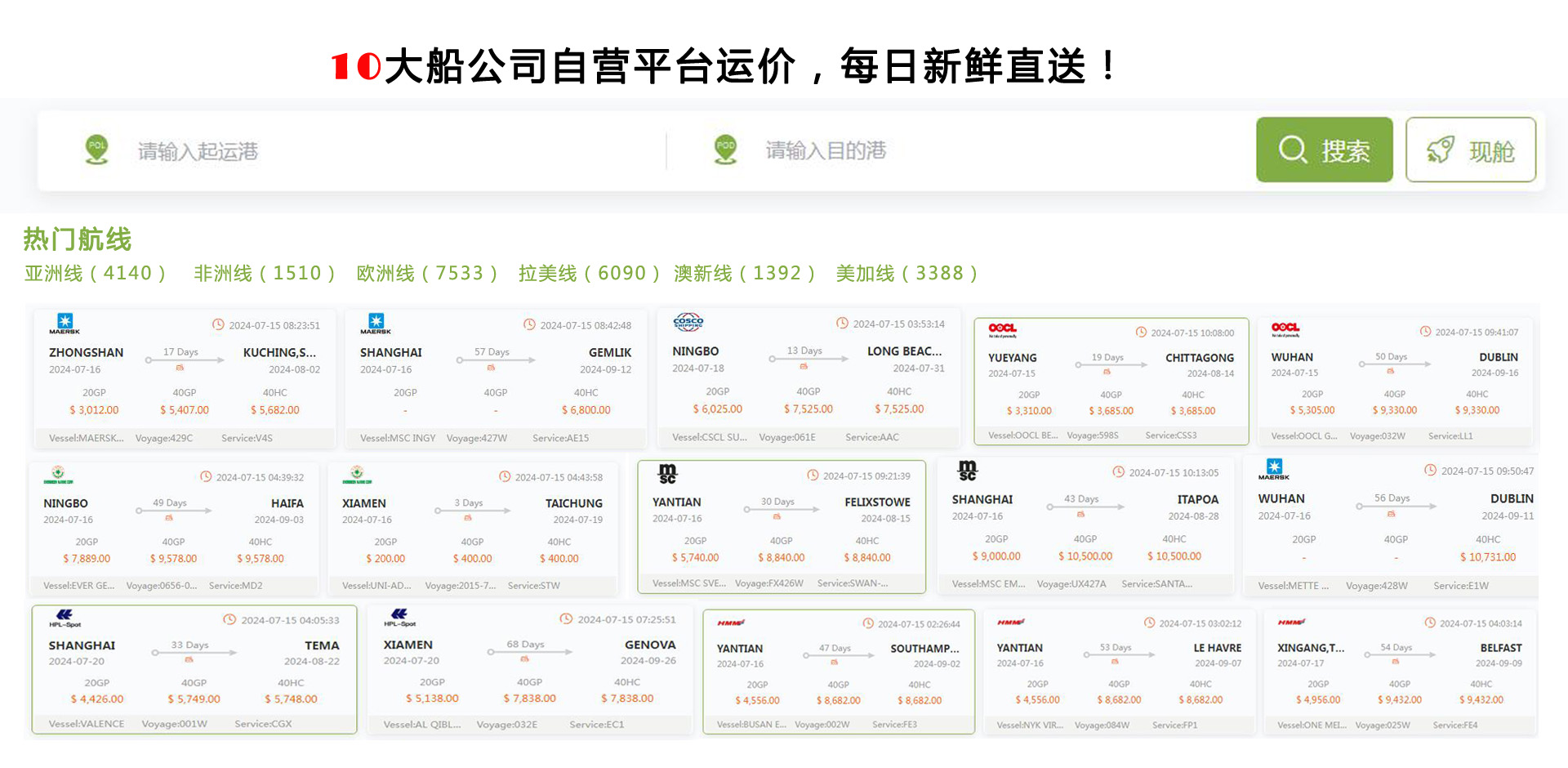This screenshot has width=1568, height=768.
Task: Select the 亚洲线 (4140) route tab
Action: [x=95, y=273]
